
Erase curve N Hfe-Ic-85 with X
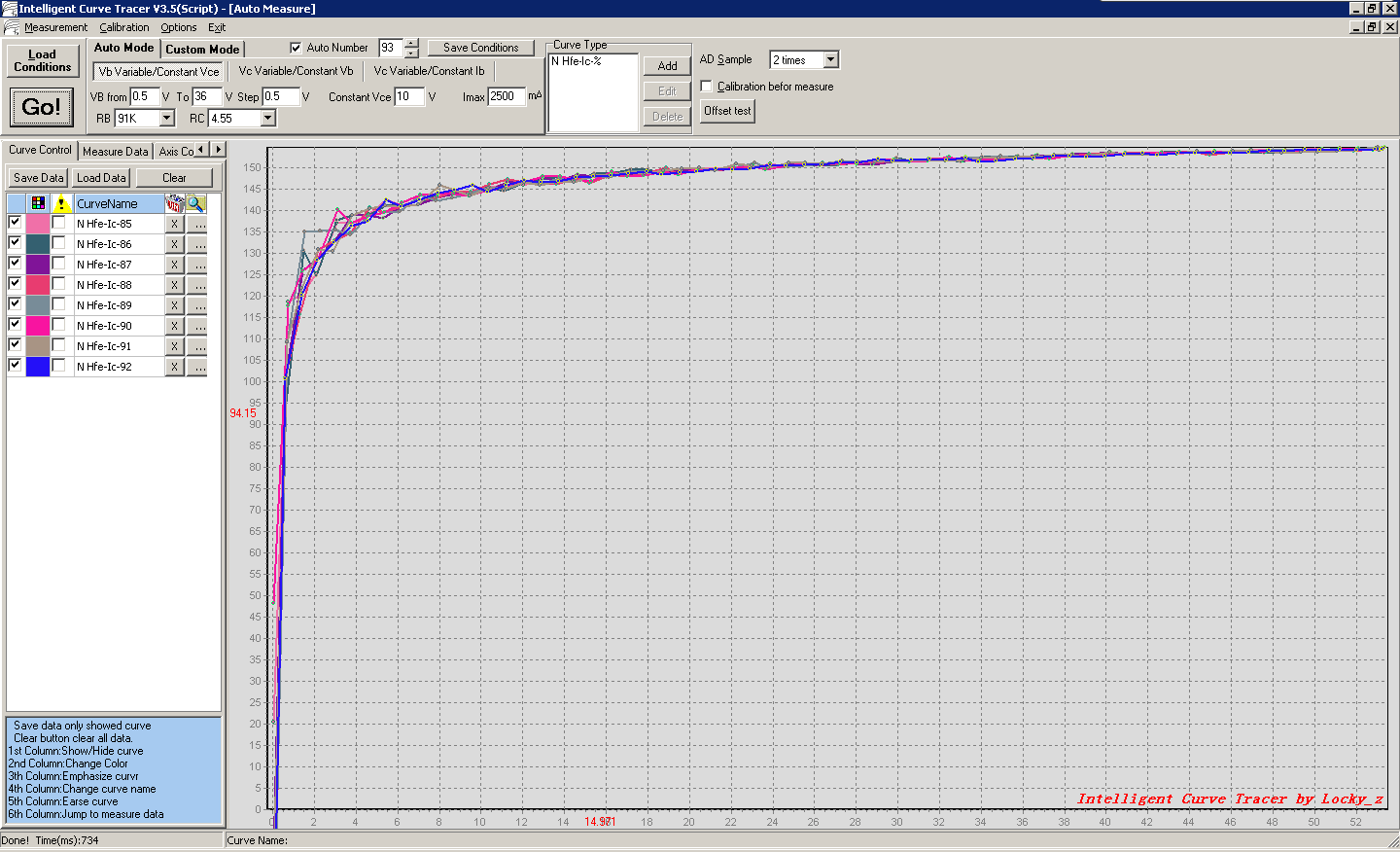174,224
